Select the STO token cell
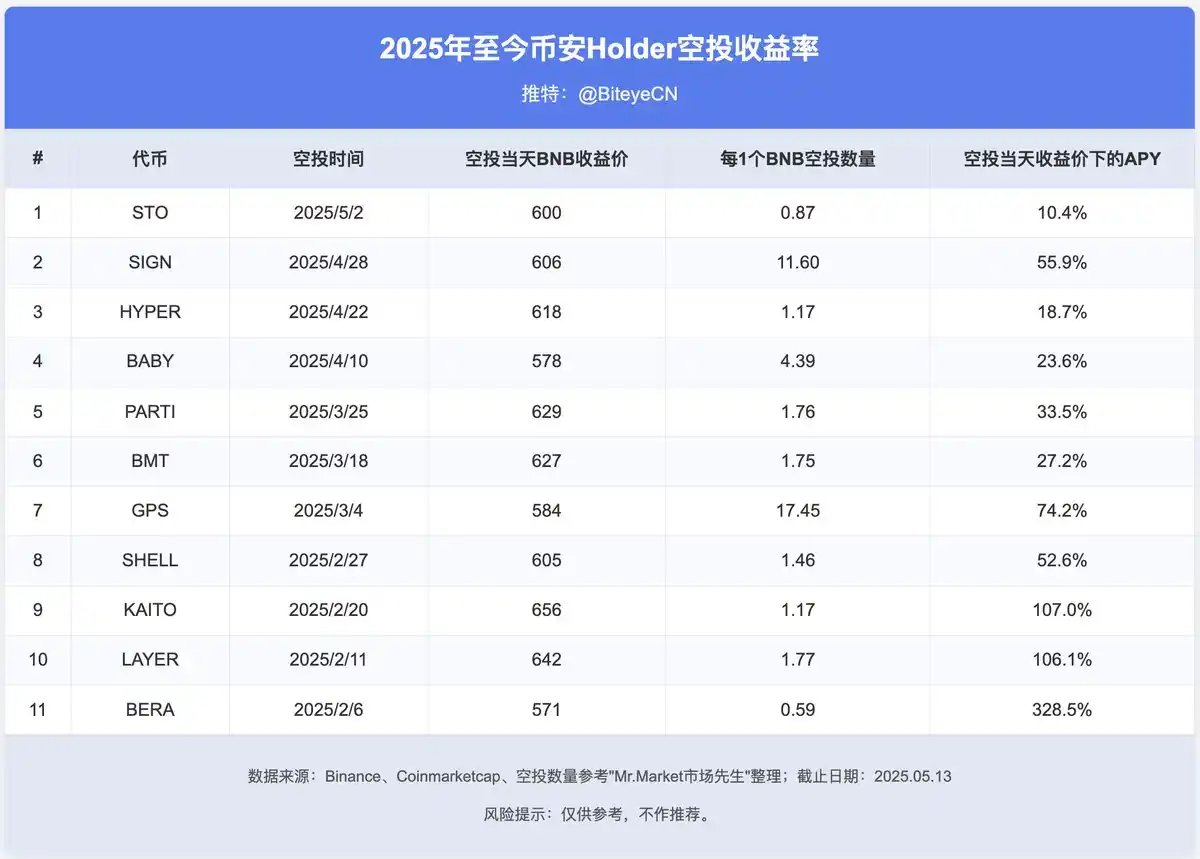Viewport: 1200px width, 859px height. [150, 213]
